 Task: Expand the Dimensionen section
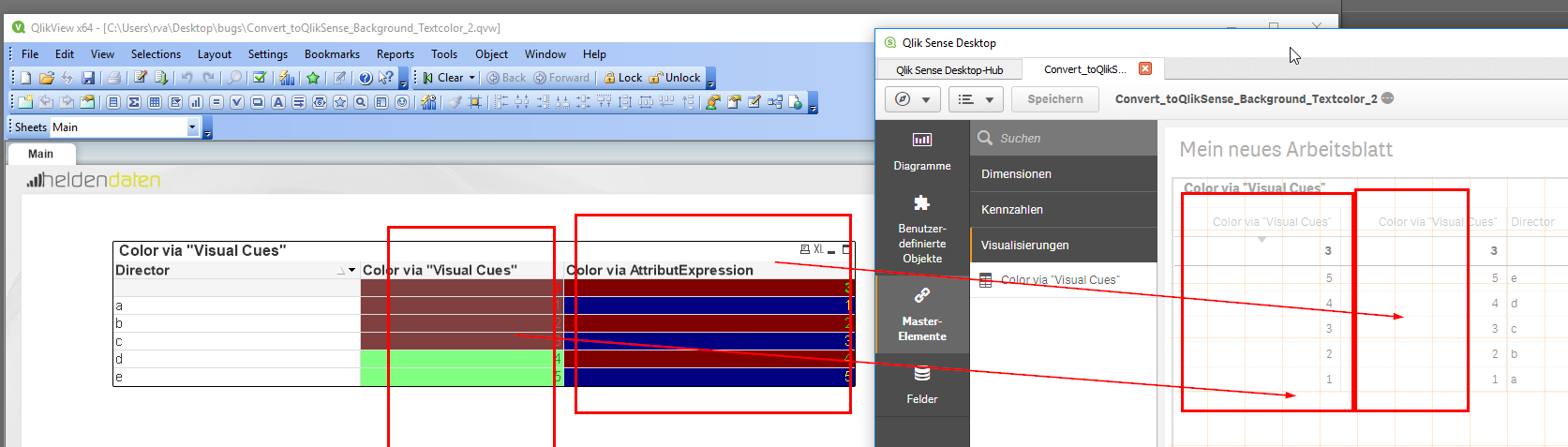click(1064, 174)
